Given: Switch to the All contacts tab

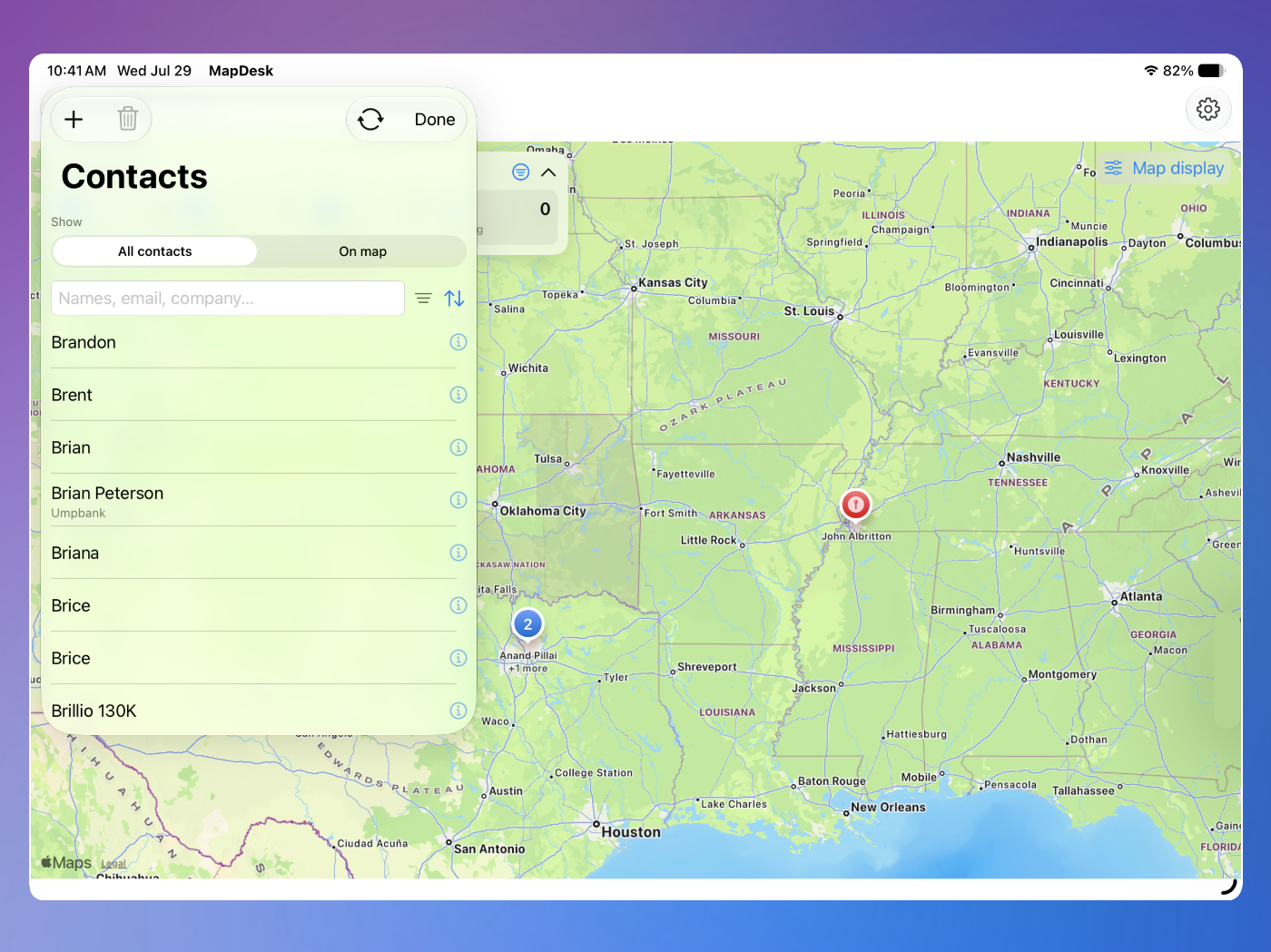Looking at the screenshot, I should point(155,251).
